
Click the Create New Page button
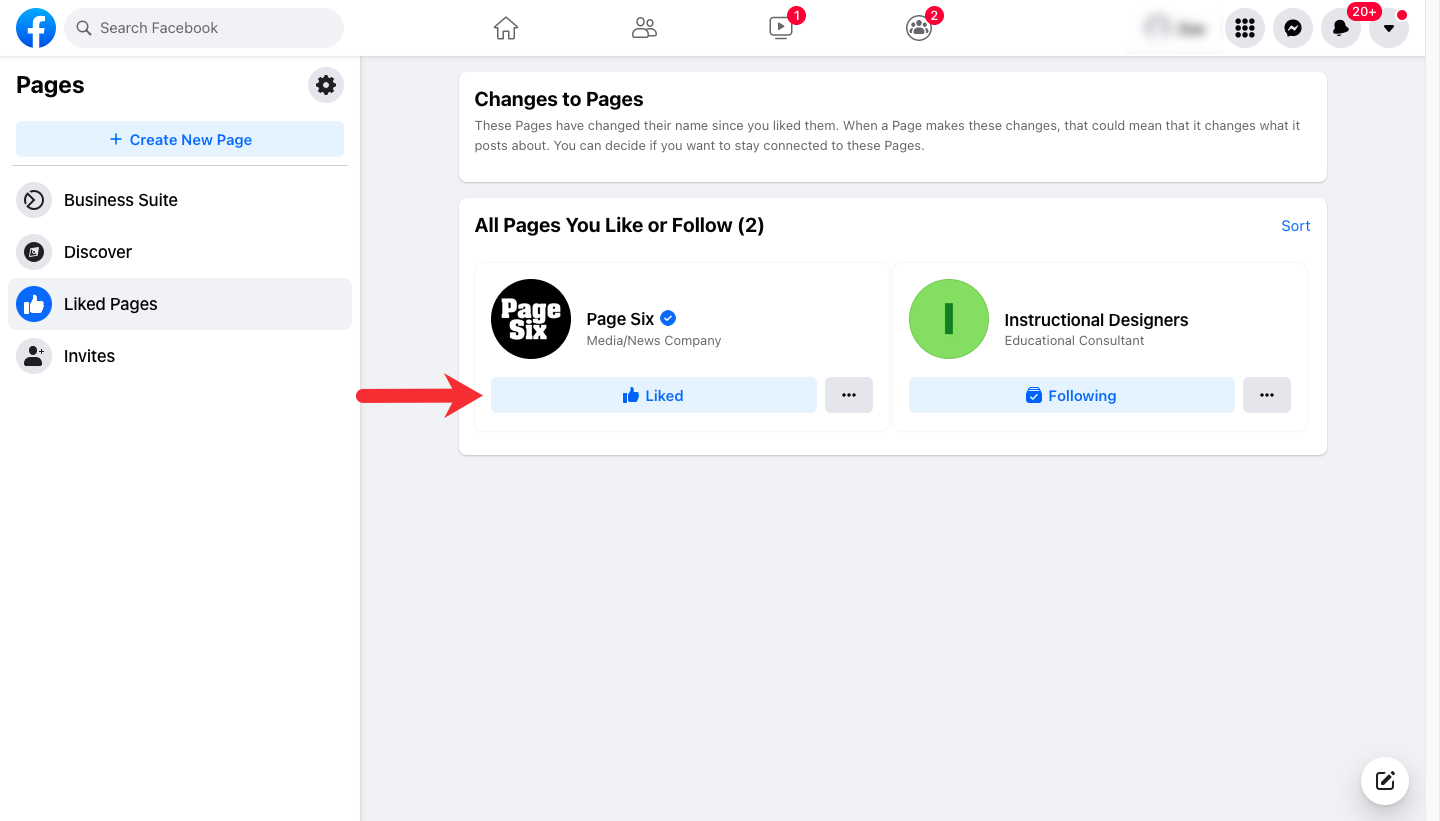(180, 139)
